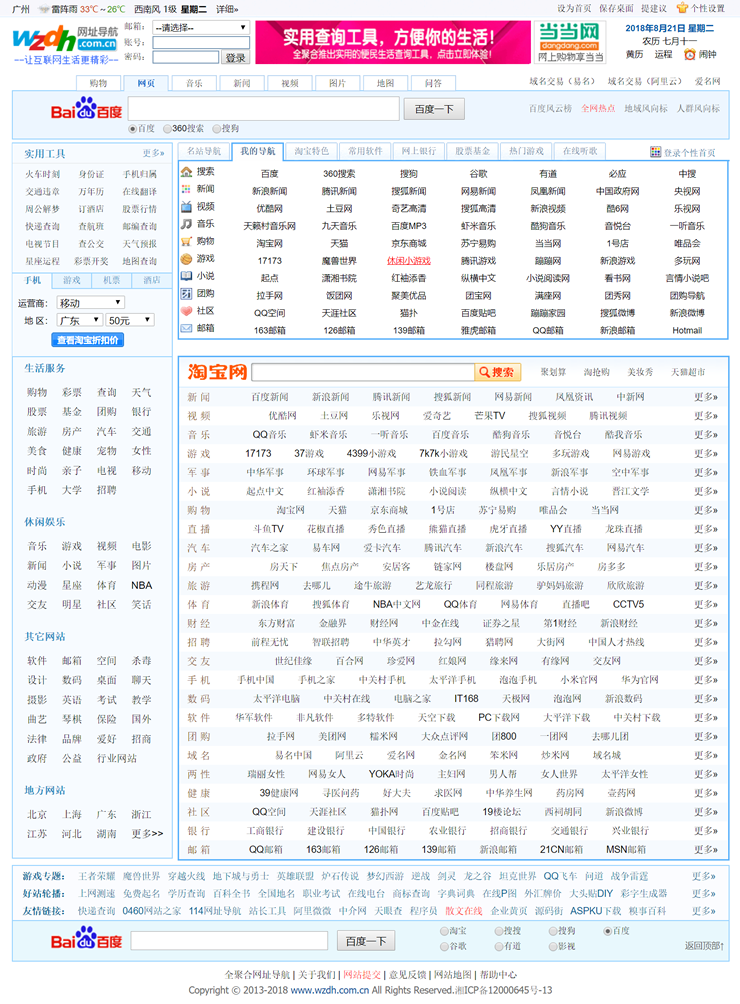Click the 邮箱 envelope icon in category column
Viewport: 740px width, 1004px height.
(x=186, y=328)
